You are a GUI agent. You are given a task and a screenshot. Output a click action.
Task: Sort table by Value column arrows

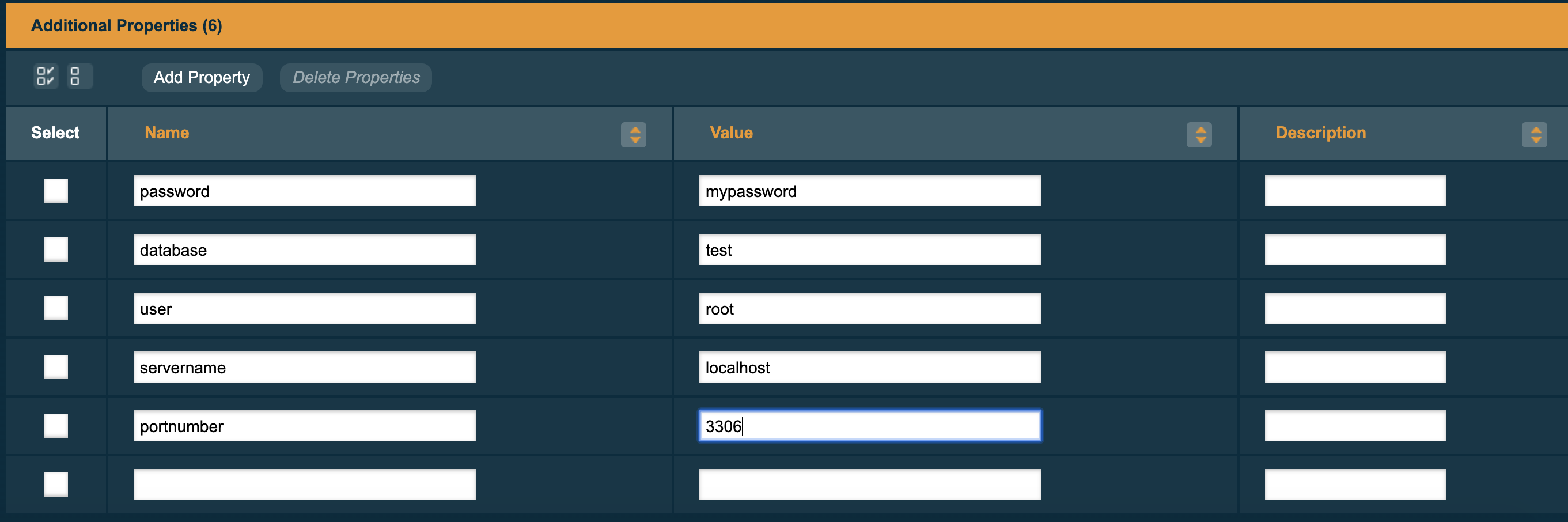coord(1199,135)
